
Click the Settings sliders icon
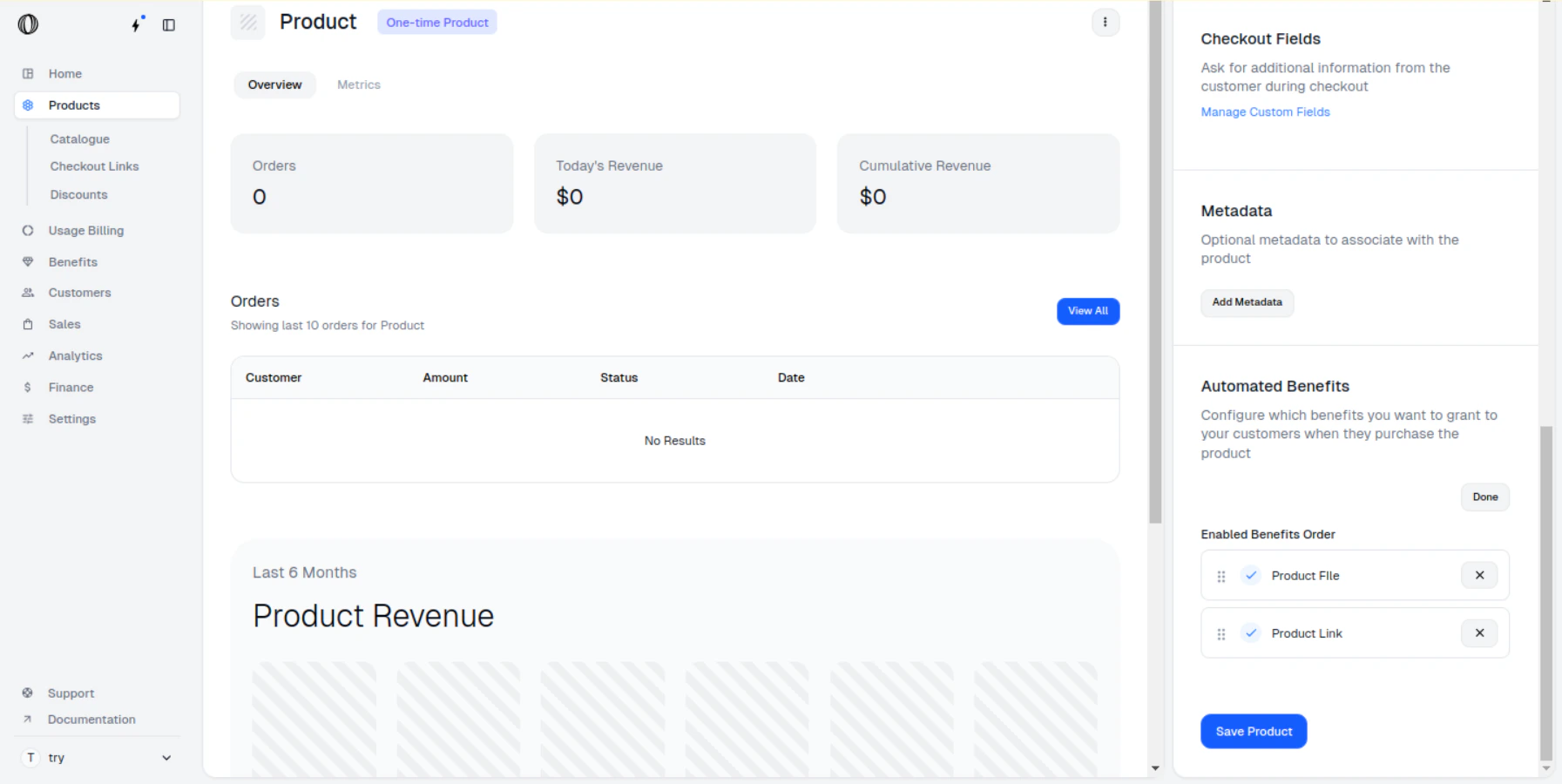coord(28,419)
